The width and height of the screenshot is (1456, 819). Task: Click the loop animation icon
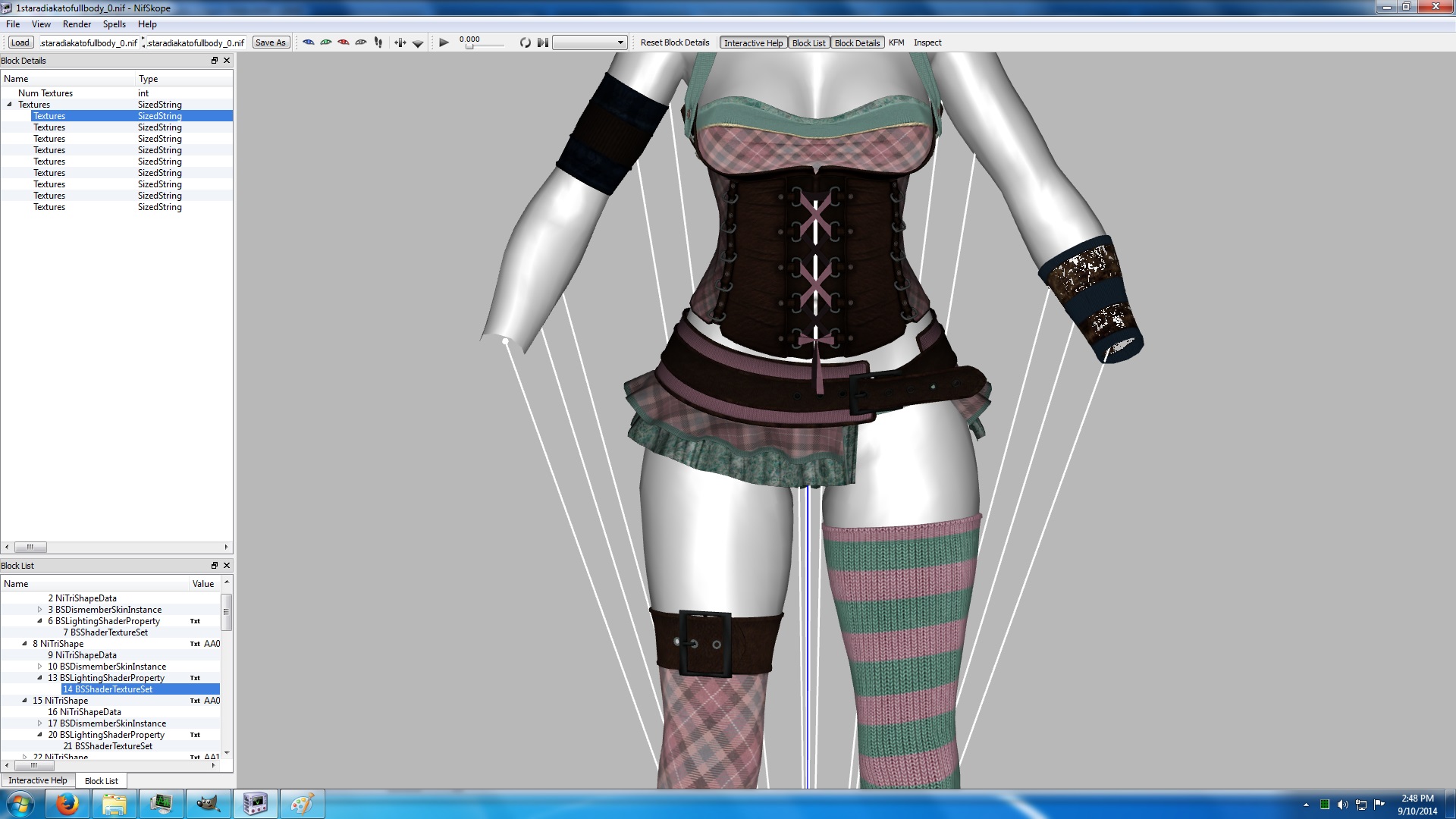[x=525, y=42]
